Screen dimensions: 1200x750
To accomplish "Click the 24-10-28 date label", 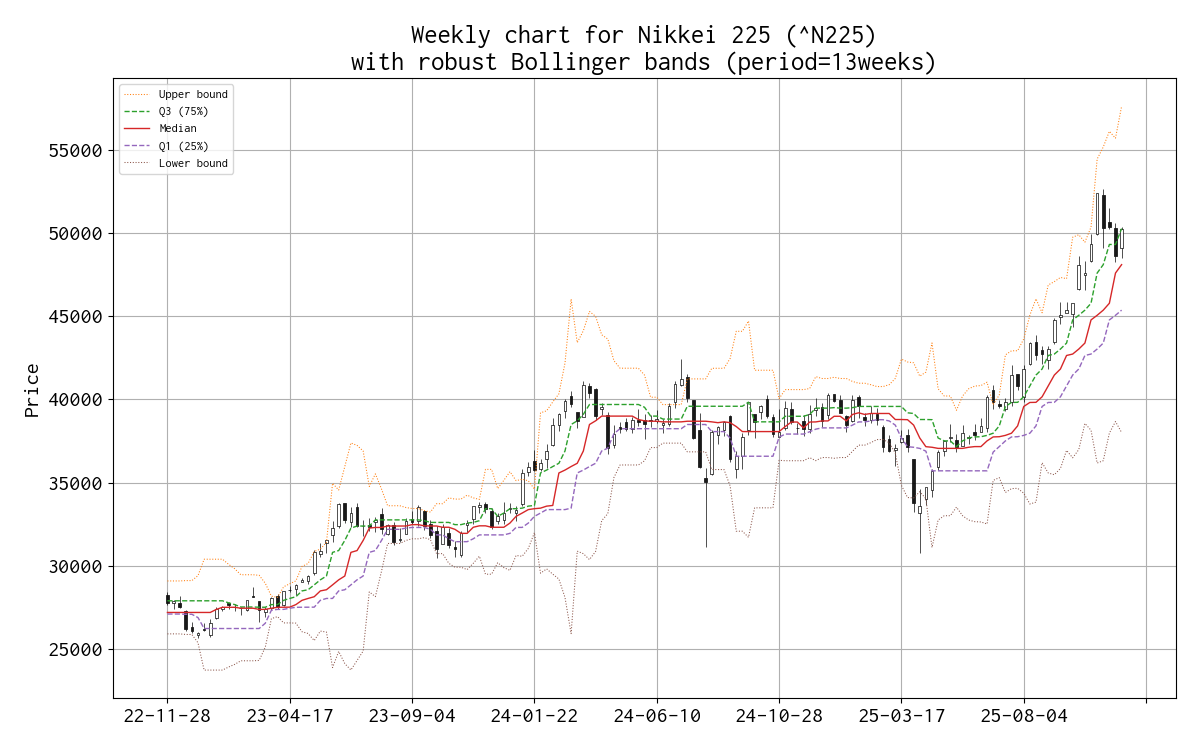I will pos(779,718).
